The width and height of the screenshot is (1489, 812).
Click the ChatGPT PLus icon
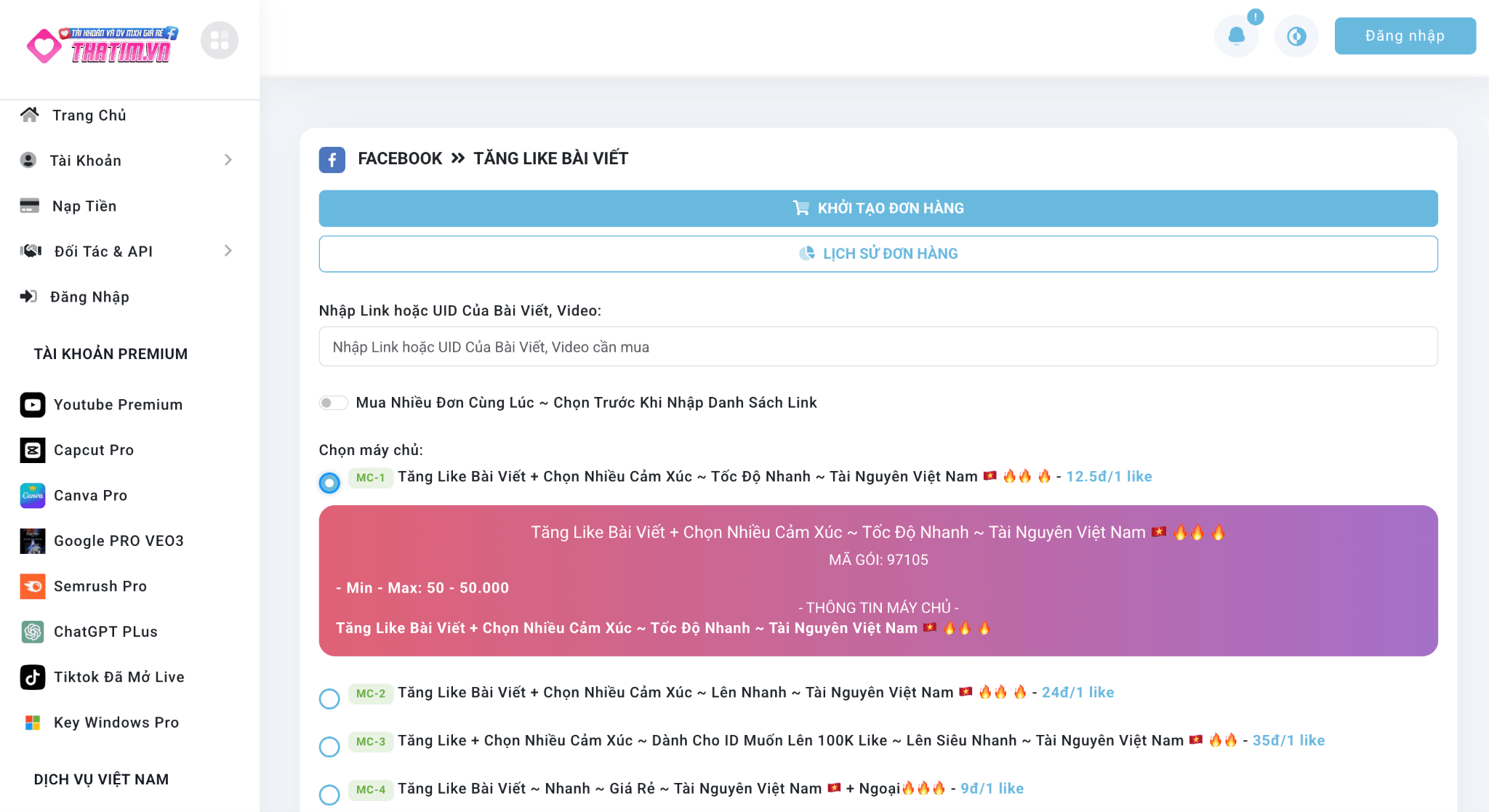point(33,632)
